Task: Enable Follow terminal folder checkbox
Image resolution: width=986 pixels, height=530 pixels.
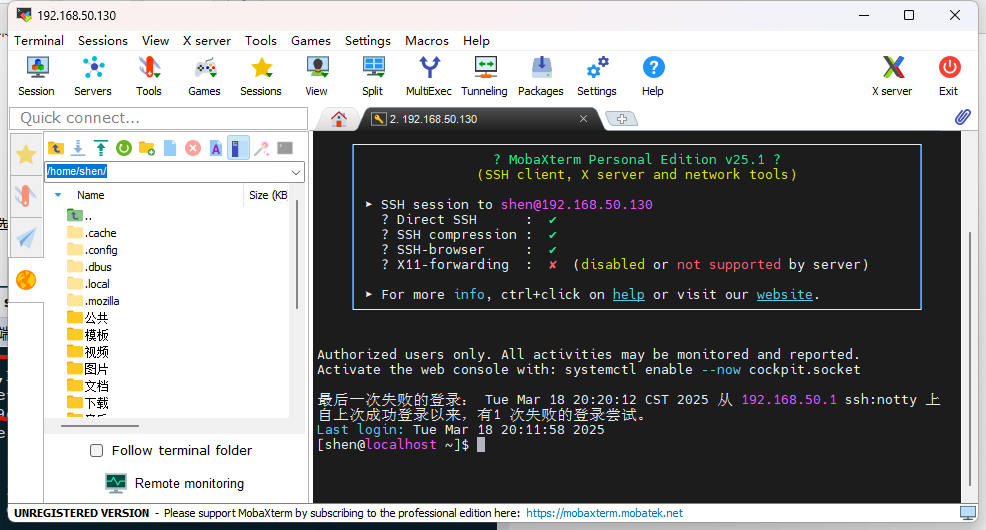Action: point(96,450)
